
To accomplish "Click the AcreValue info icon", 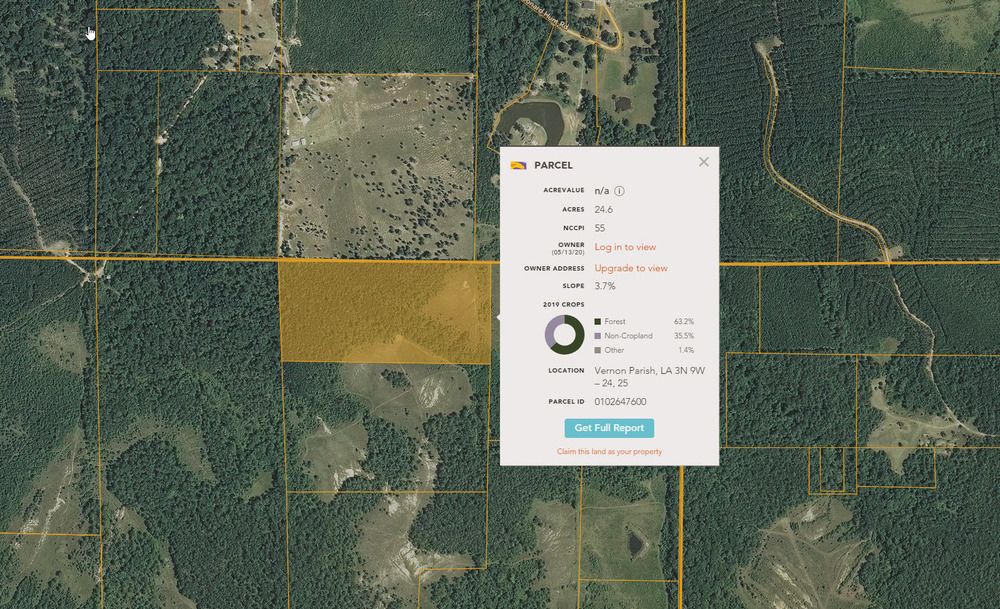I will click(x=619, y=191).
